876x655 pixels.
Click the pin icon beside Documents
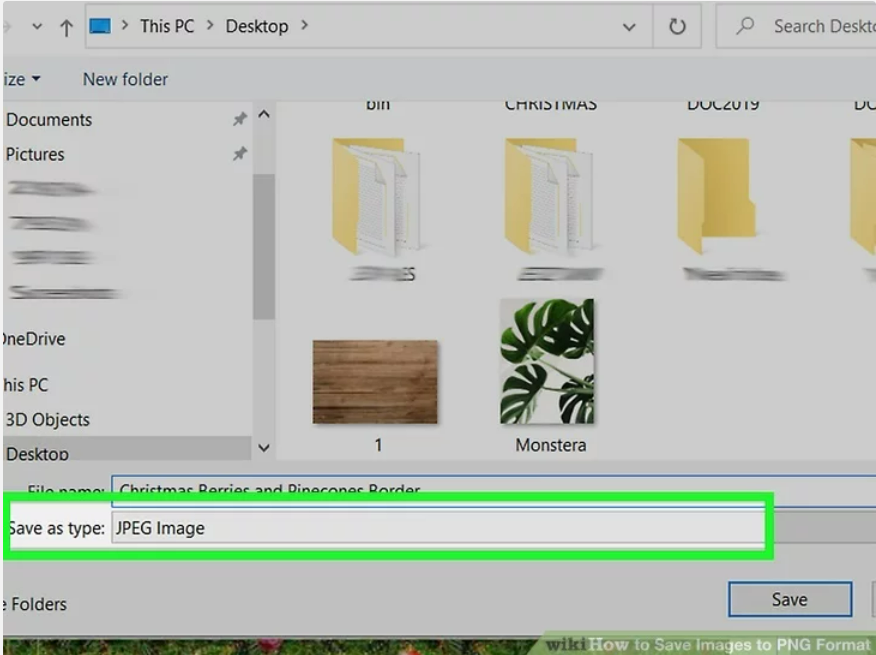coord(239,119)
